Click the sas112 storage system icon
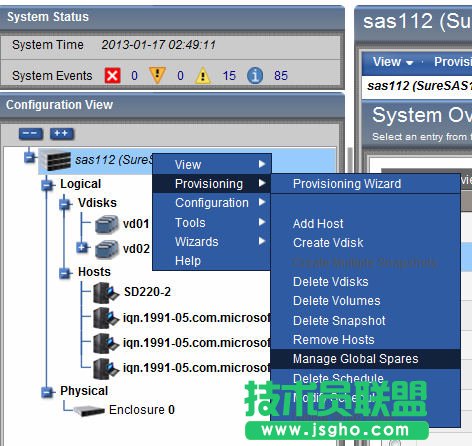This screenshot has width=472, height=446. click(x=58, y=160)
